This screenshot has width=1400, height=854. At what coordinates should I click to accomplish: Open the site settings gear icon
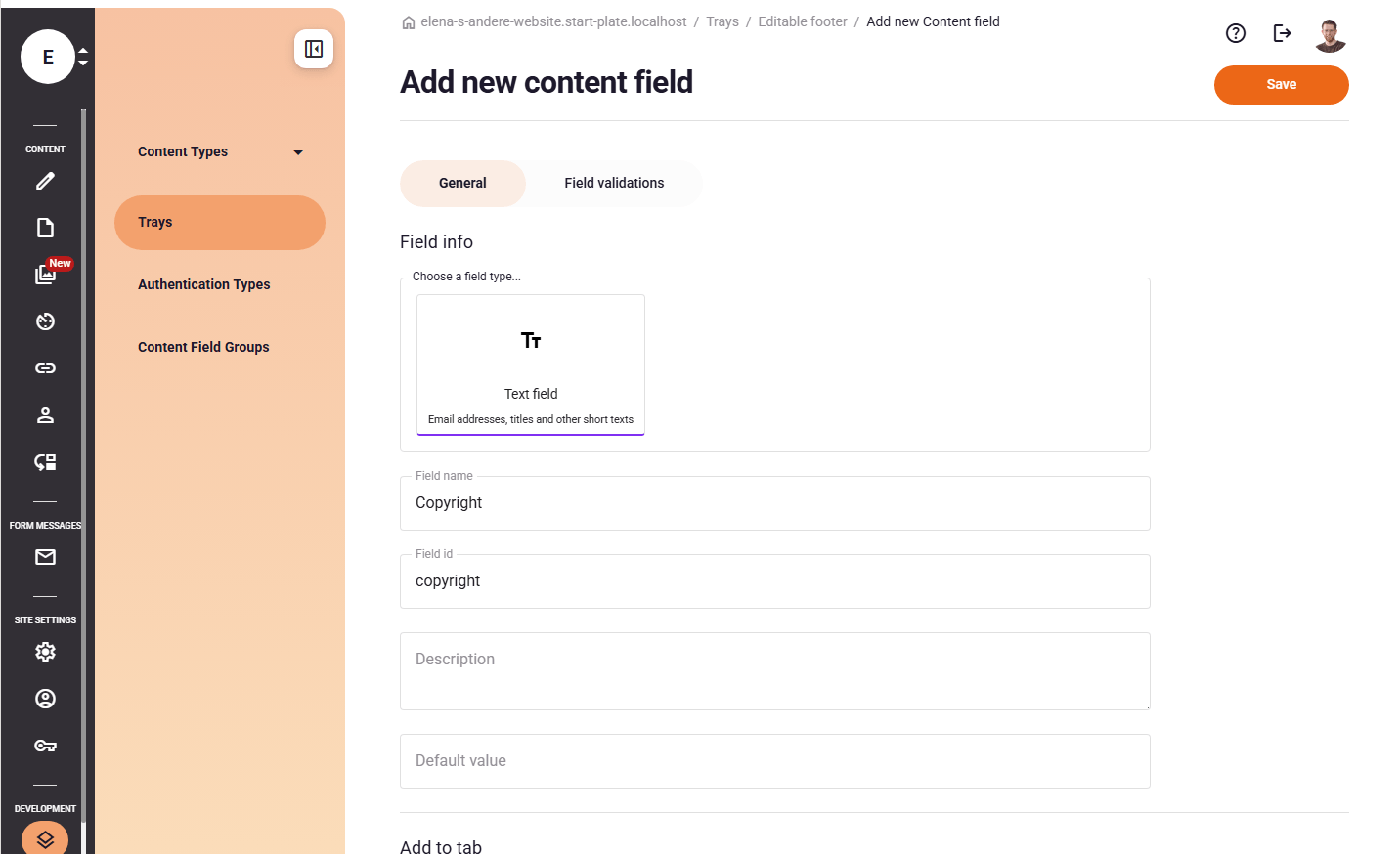[x=45, y=652]
